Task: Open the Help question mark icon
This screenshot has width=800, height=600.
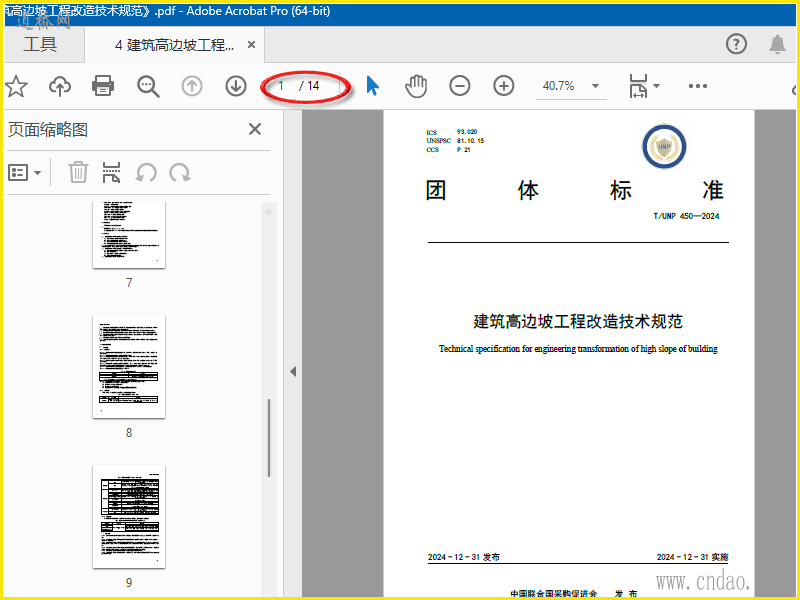Action: [x=736, y=44]
